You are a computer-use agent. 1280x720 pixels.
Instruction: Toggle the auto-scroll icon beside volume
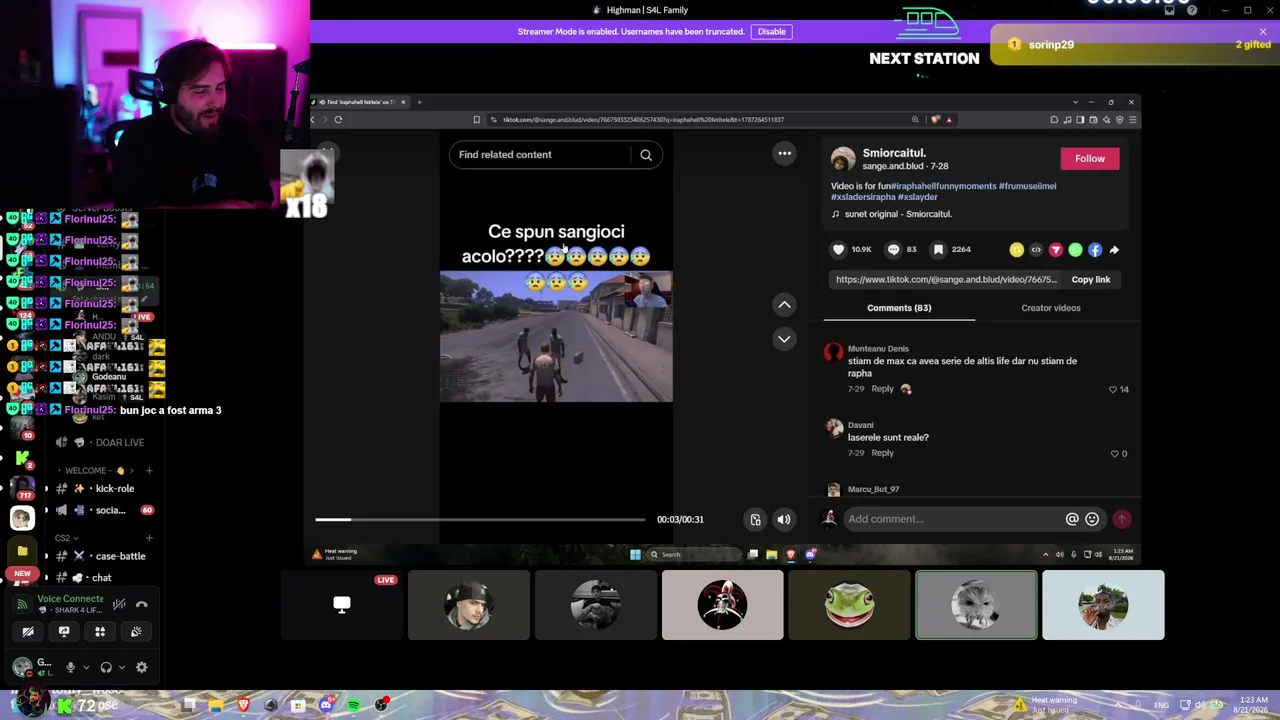click(756, 519)
